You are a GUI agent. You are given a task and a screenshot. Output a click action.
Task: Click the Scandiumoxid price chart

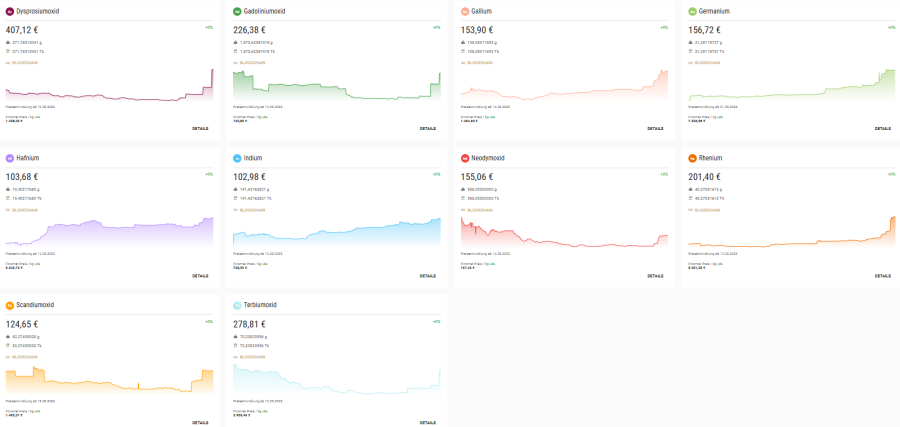coord(109,380)
